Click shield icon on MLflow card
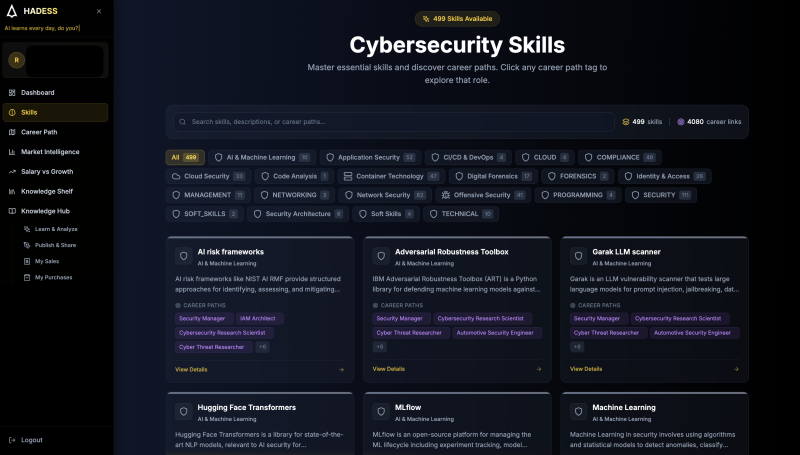 (x=381, y=412)
